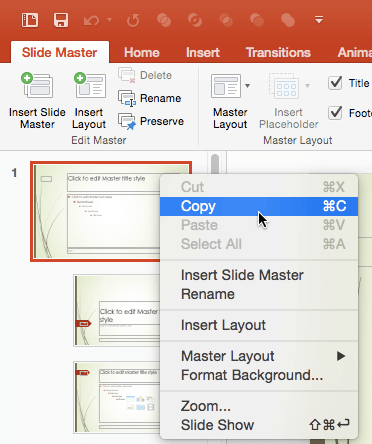Click the Delete button label
Screen dimensions: 372x444
pyautogui.click(x=156, y=75)
